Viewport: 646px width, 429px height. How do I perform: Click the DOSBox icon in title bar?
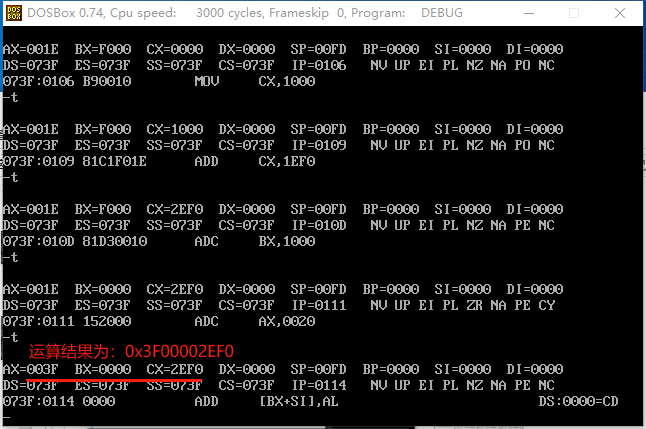(x=14, y=13)
